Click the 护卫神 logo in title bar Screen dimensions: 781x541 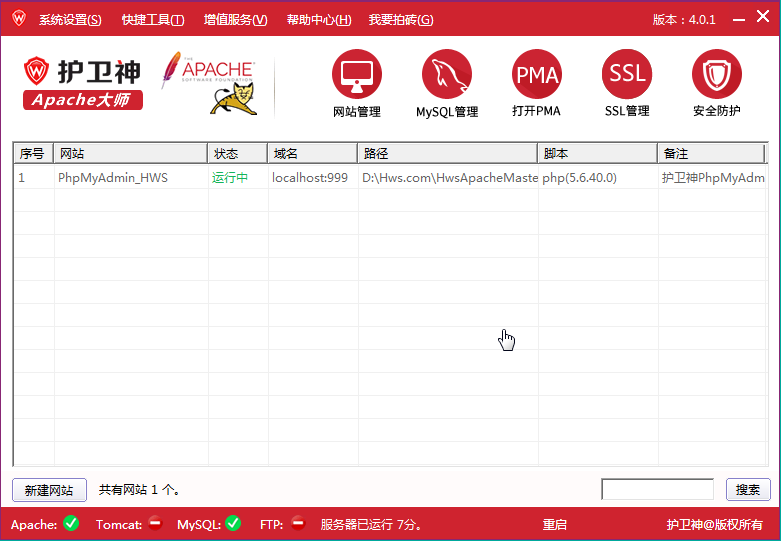tap(18, 19)
